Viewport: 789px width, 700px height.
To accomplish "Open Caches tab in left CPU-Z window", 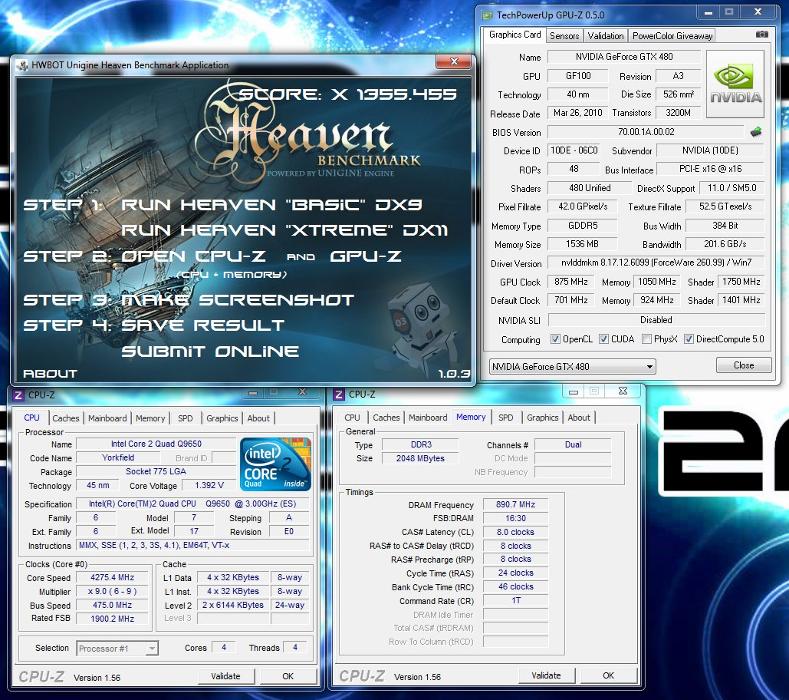I will pyautogui.click(x=65, y=418).
